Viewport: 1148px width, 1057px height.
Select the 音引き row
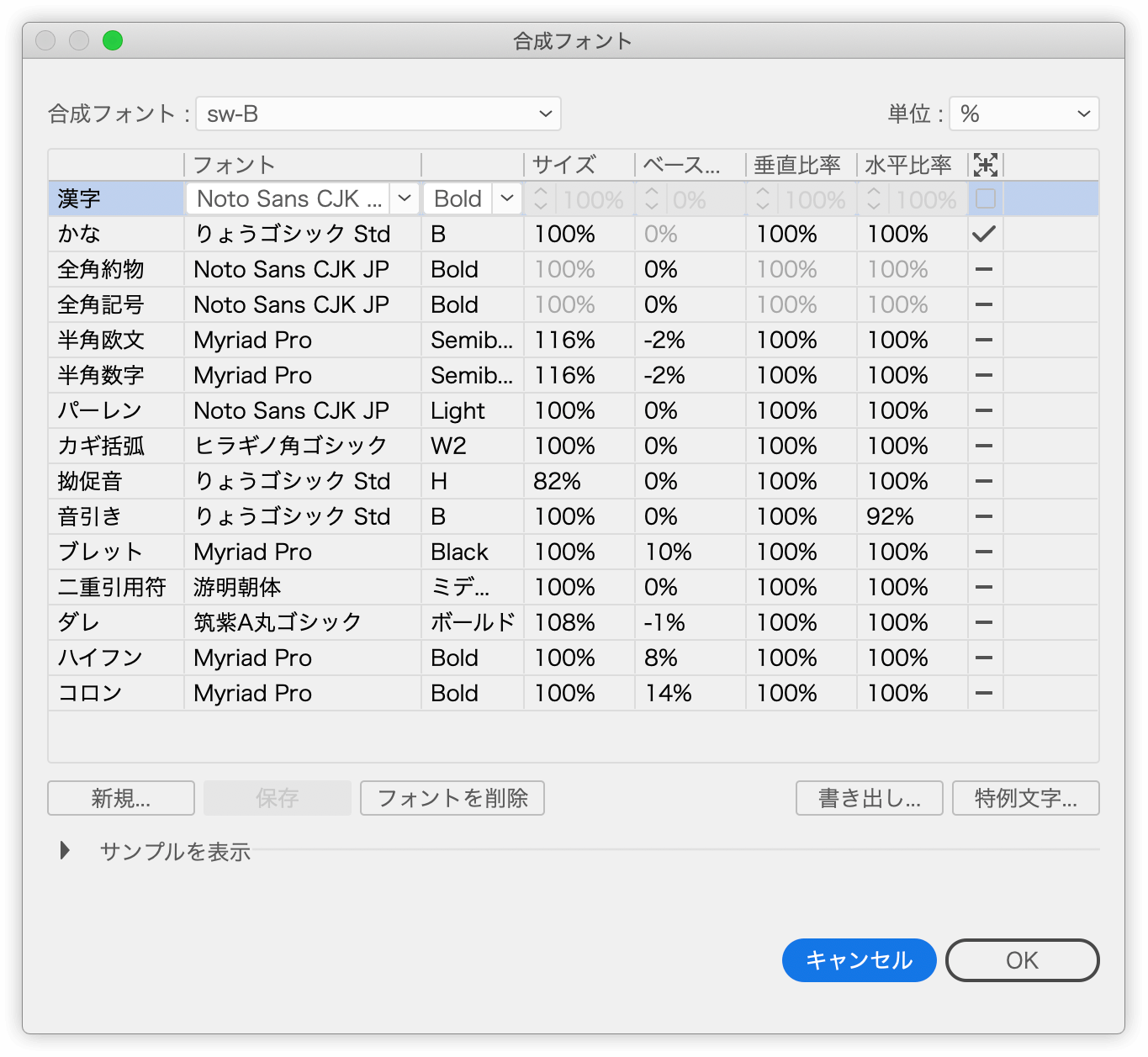[574, 516]
